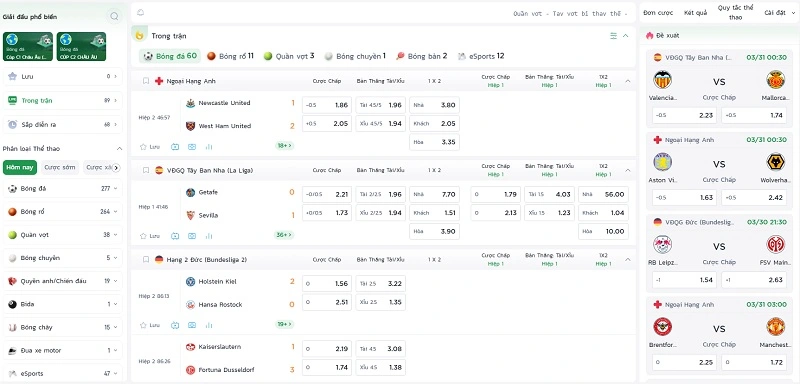The width and height of the screenshot is (800, 384).
Task: Open live stream icon for Newcastle match
Action: coord(175,146)
